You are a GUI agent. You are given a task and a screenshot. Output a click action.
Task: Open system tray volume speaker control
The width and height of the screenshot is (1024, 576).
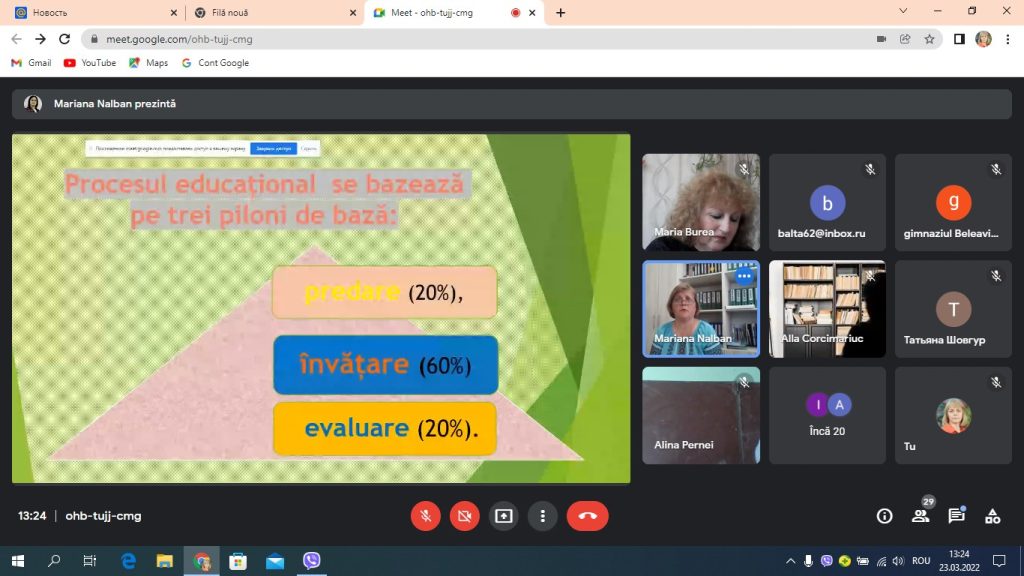pos(898,561)
